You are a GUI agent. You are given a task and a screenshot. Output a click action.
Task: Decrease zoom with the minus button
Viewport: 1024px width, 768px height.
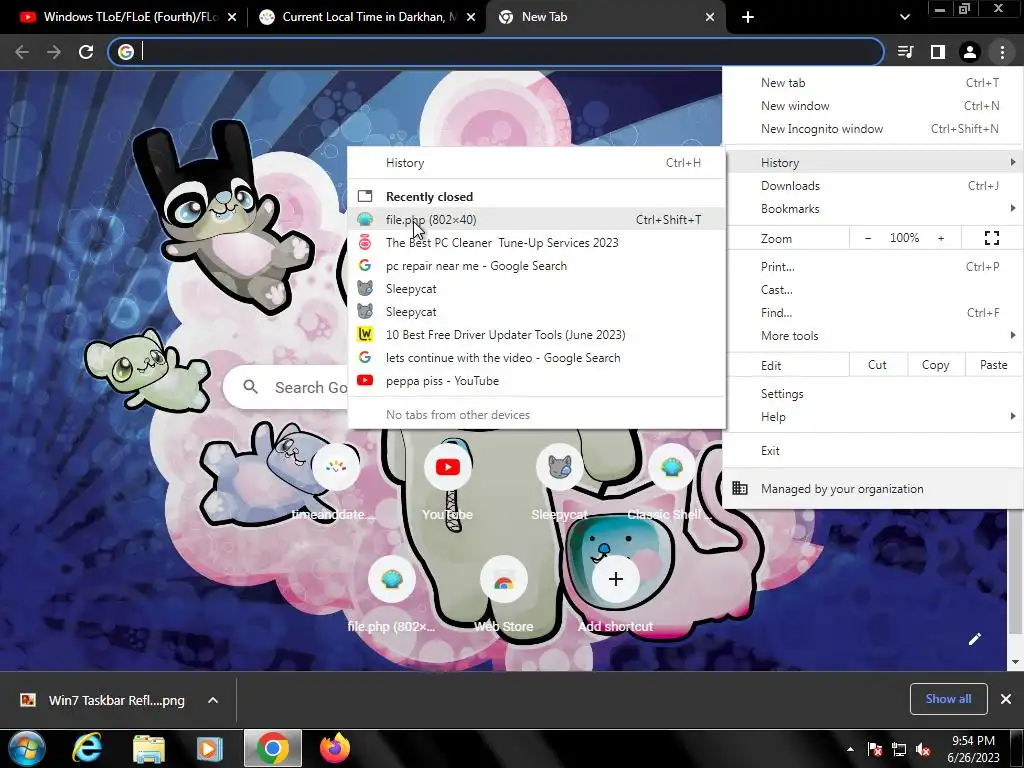[x=868, y=238]
